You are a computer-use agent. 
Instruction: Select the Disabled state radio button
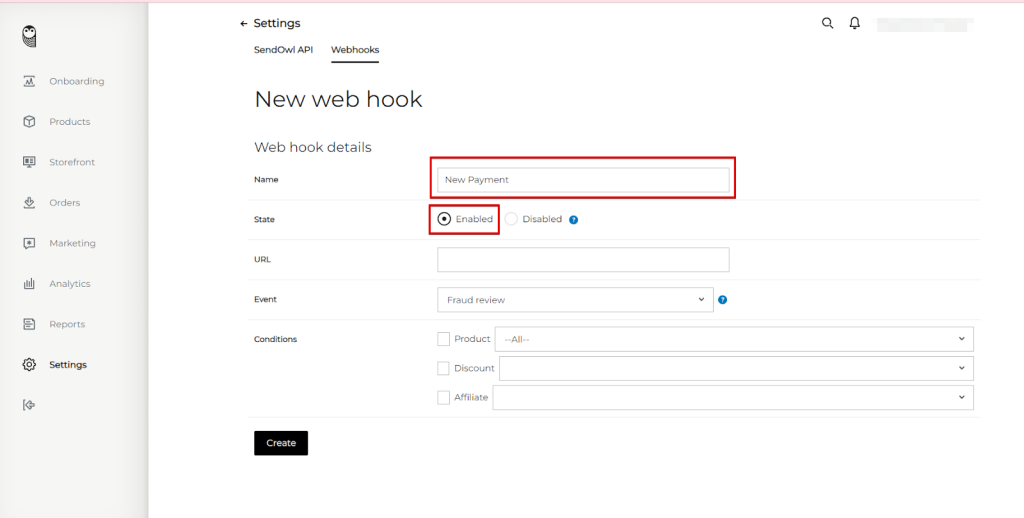tap(511, 219)
